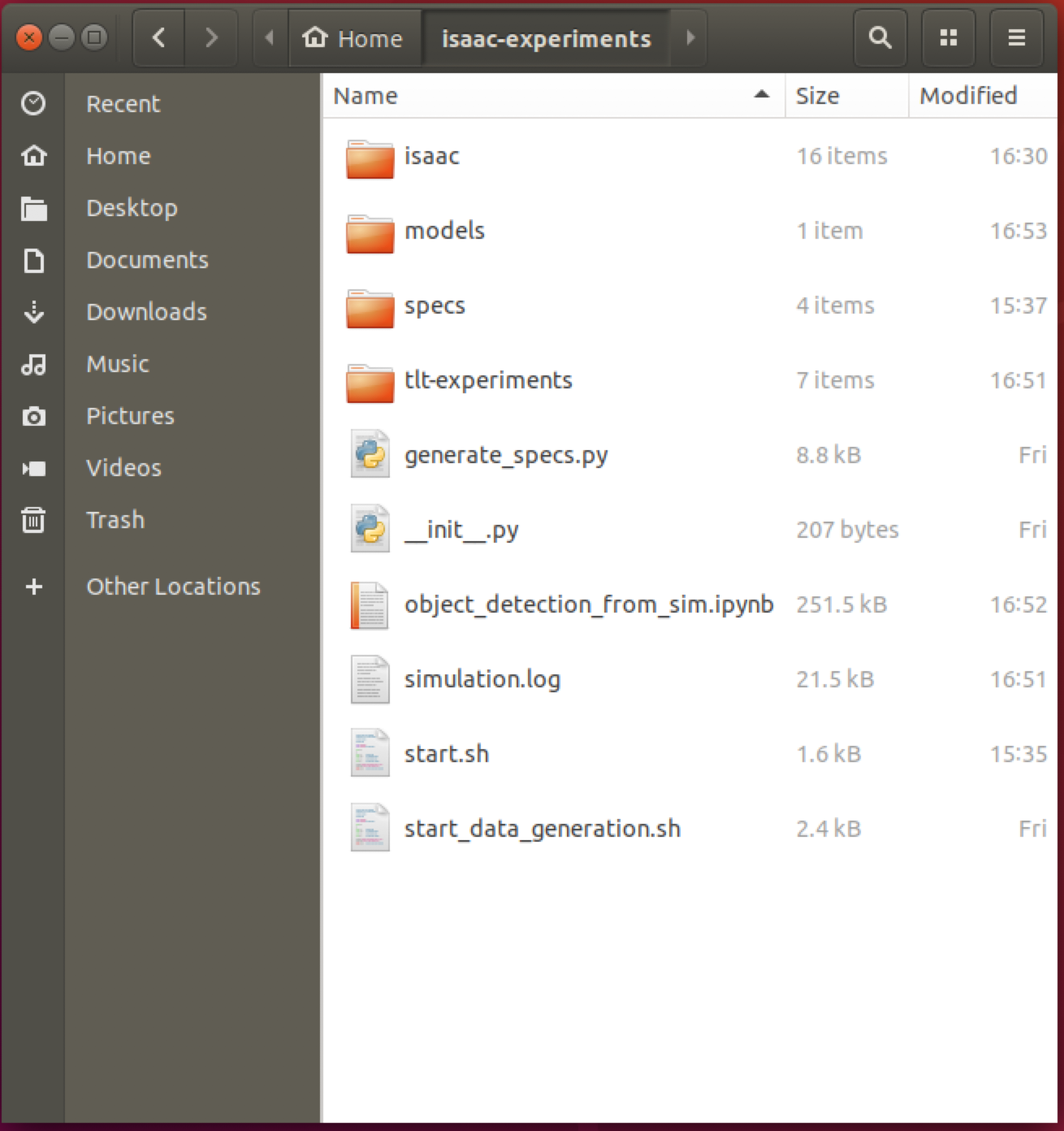
Task: Click the file name 'specs'
Action: pos(435,306)
